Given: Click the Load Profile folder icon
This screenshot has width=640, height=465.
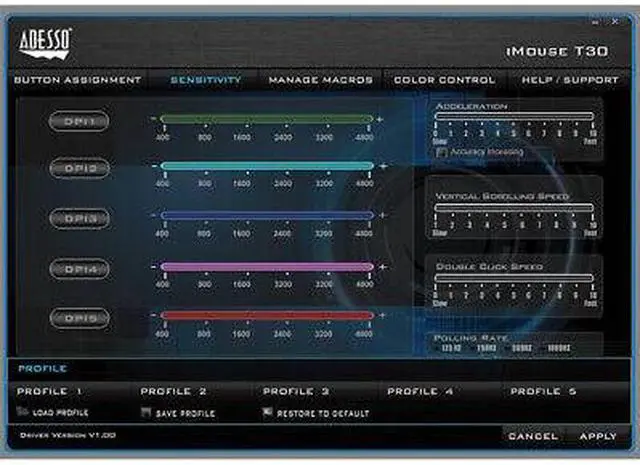Looking at the screenshot, I should click(x=23, y=412).
